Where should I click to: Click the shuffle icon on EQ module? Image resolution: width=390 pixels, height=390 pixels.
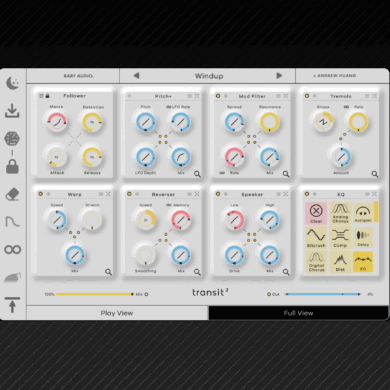click(x=374, y=194)
